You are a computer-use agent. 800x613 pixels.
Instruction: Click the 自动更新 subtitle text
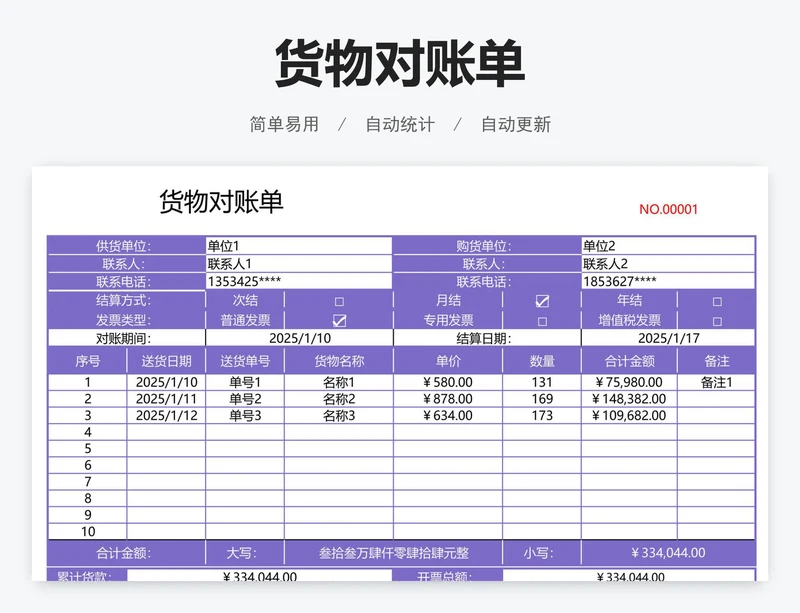click(x=516, y=125)
